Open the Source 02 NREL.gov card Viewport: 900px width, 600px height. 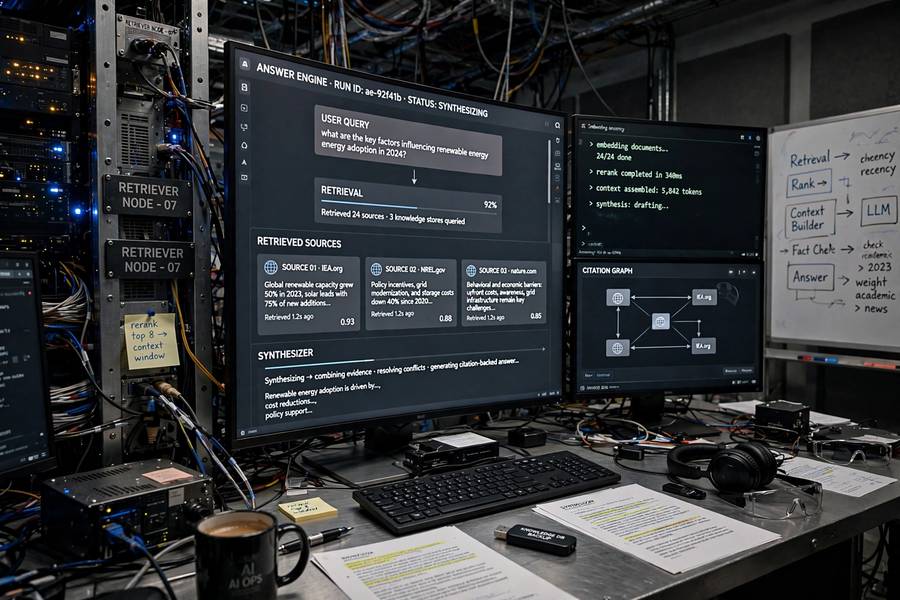click(x=411, y=295)
